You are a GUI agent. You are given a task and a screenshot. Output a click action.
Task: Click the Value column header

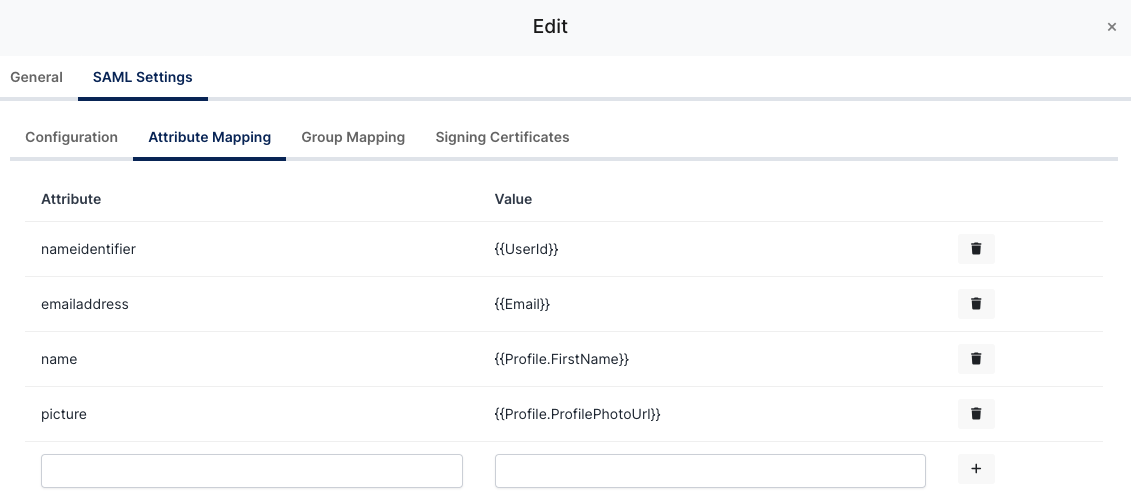point(513,199)
